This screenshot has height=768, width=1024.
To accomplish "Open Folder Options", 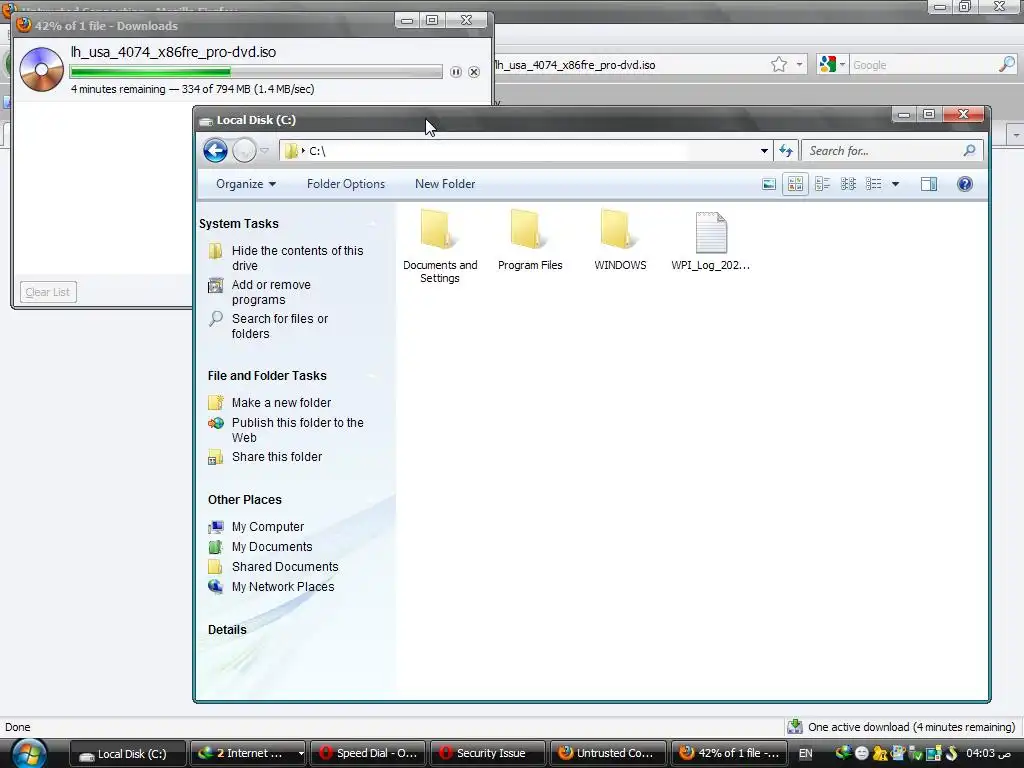I will (x=345, y=184).
